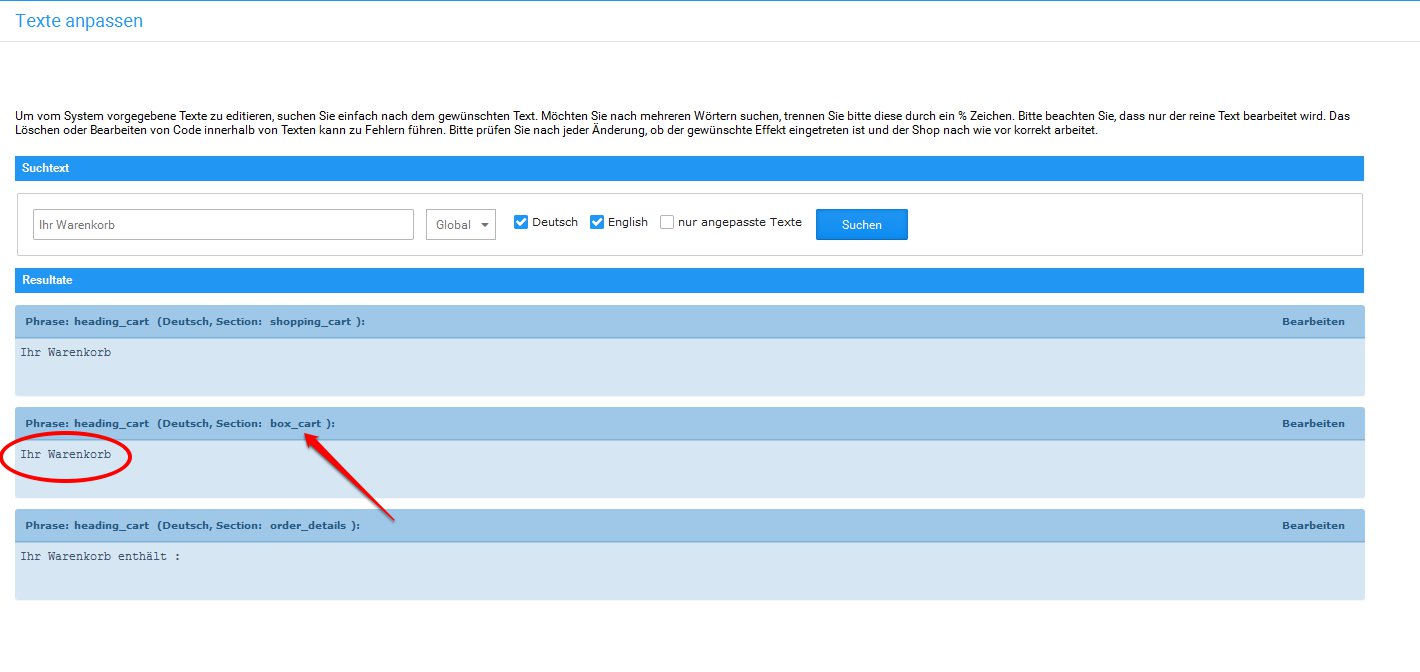This screenshot has height=672, width=1420.
Task: Click Bearbeiten for the box_cart phrase
Action: point(1313,424)
